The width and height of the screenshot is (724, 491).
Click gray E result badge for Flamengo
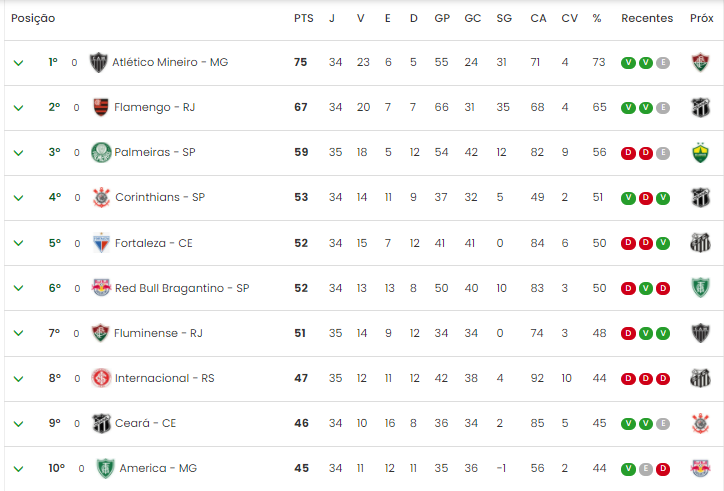(663, 108)
